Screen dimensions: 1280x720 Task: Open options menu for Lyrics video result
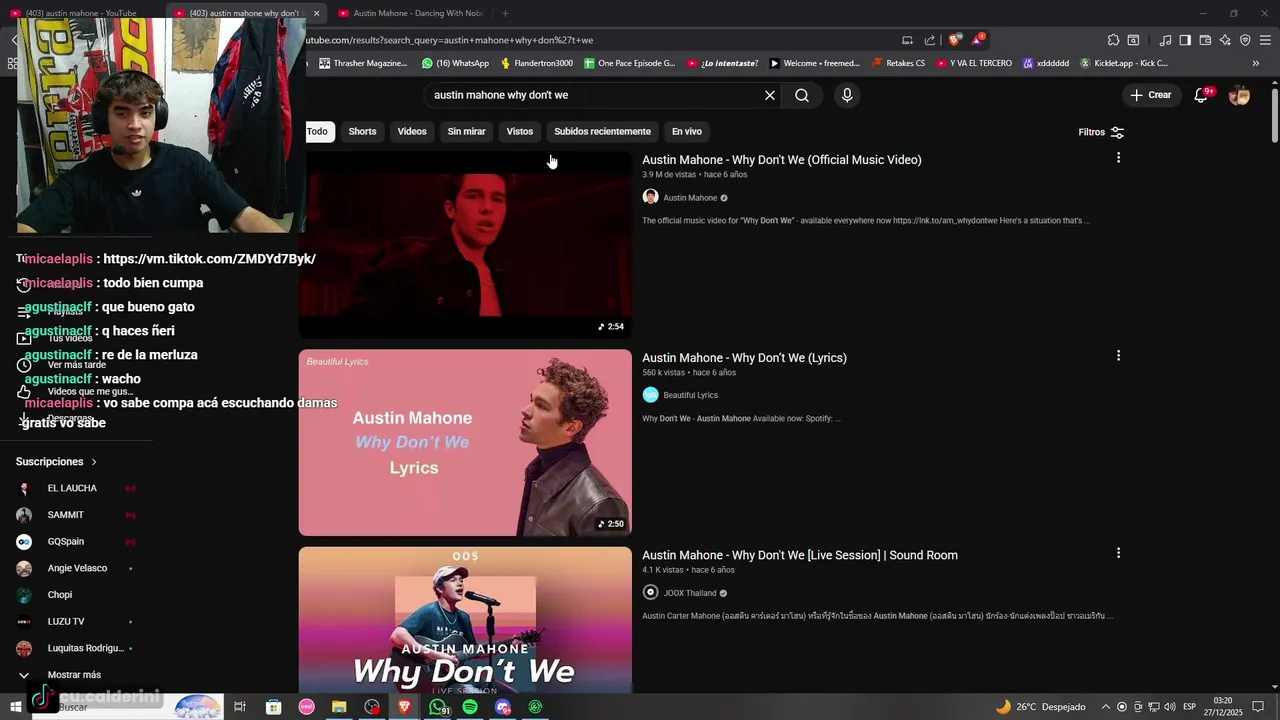[x=1118, y=356]
